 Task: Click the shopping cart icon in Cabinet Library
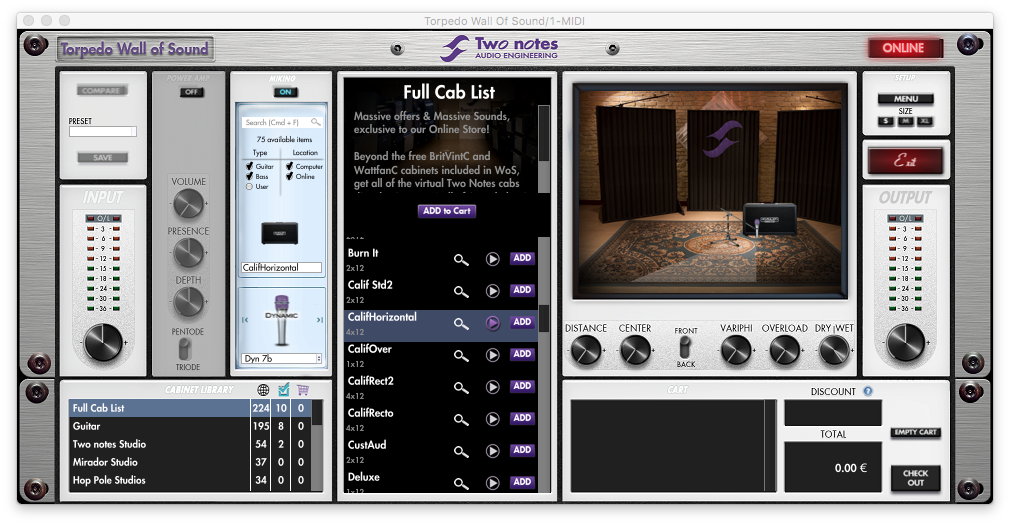pos(303,390)
